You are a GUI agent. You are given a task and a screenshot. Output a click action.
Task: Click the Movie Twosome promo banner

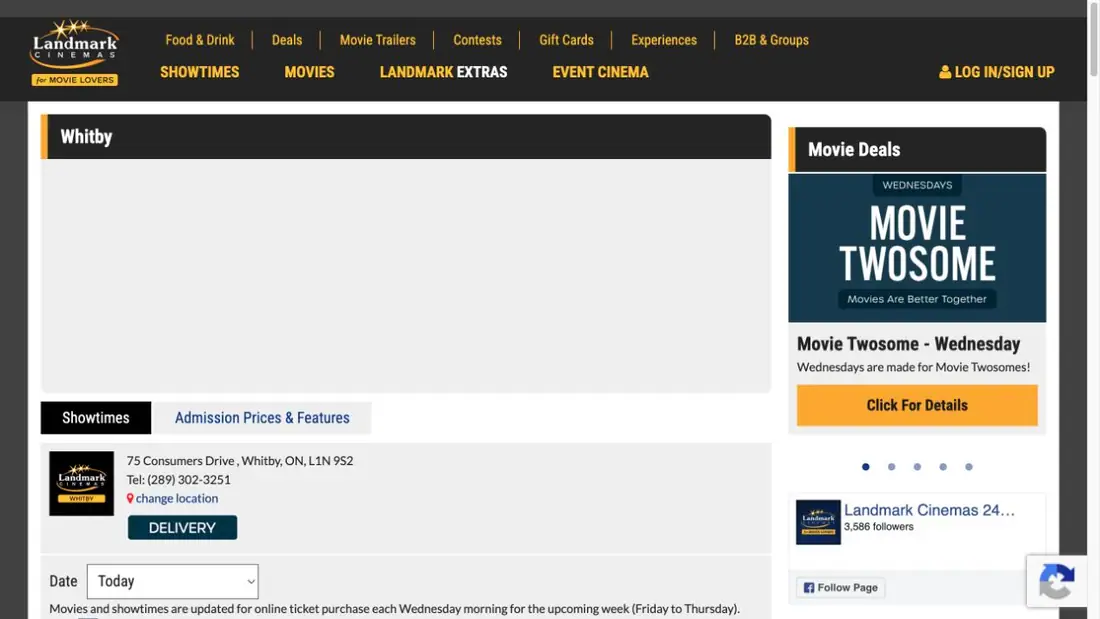(x=917, y=248)
